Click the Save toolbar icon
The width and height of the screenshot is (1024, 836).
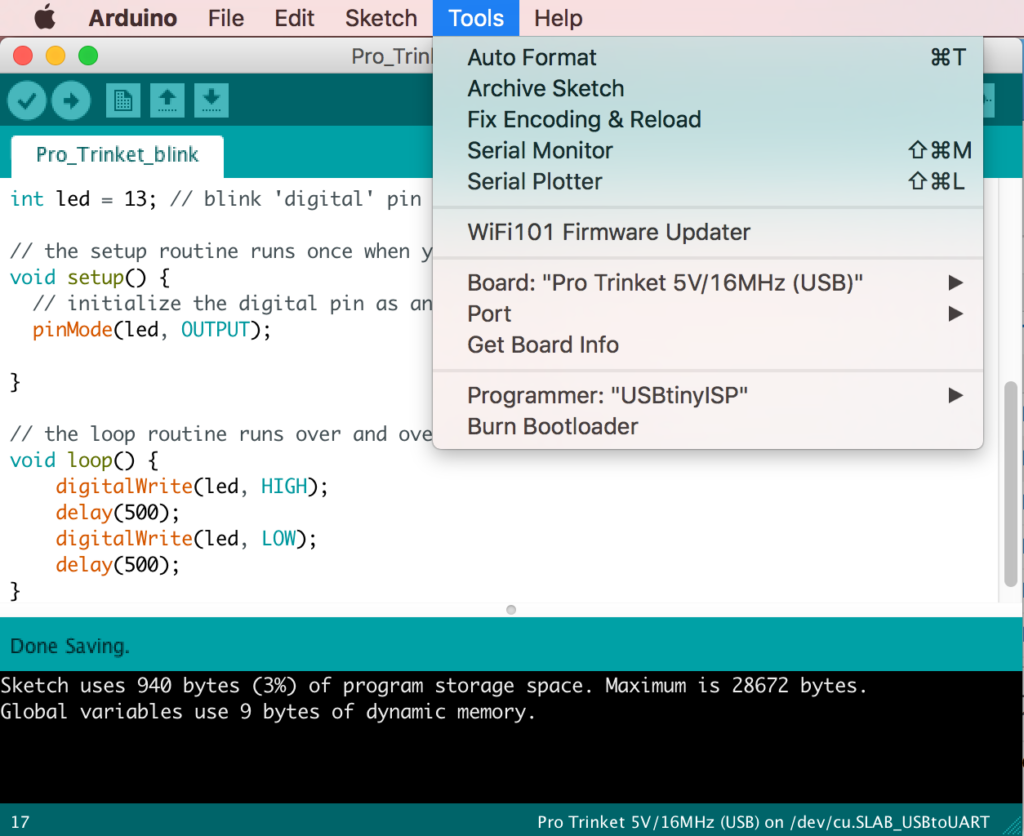[x=211, y=100]
